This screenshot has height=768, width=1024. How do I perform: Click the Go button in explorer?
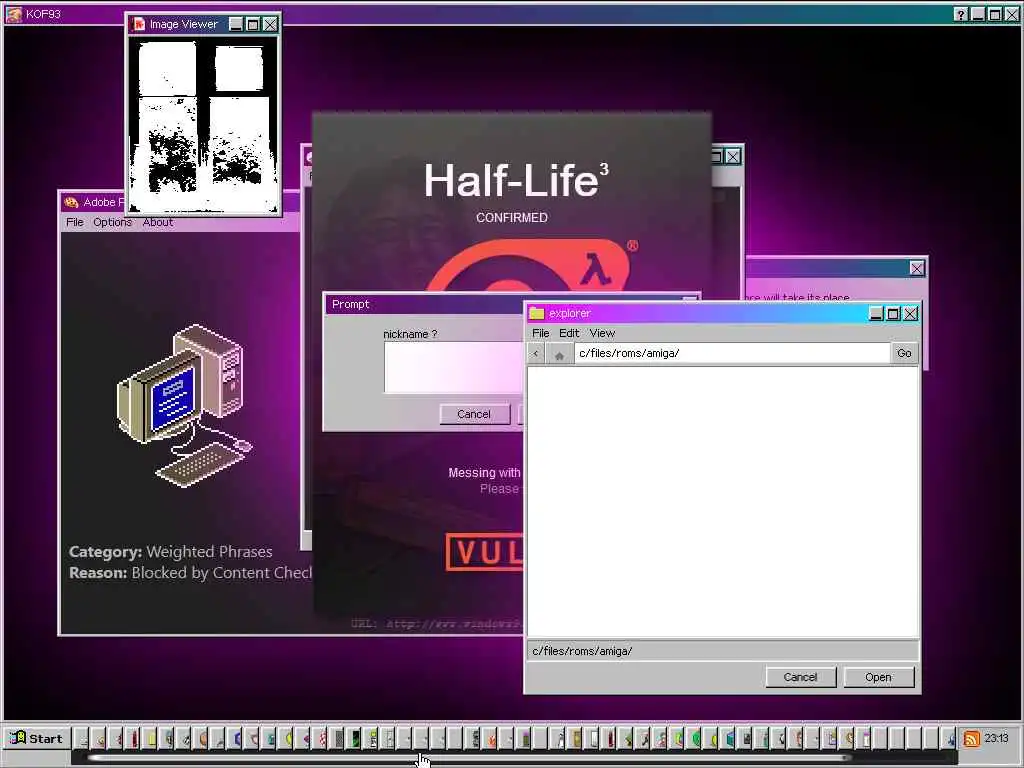pos(904,353)
